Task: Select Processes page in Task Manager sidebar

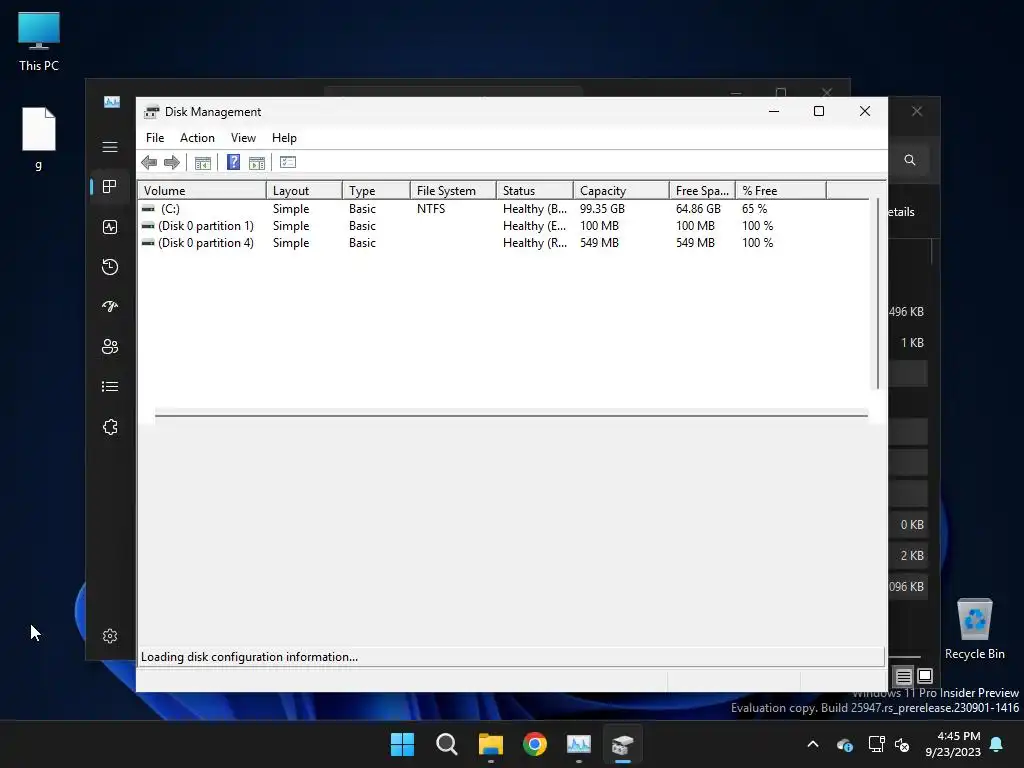Action: pos(110,187)
